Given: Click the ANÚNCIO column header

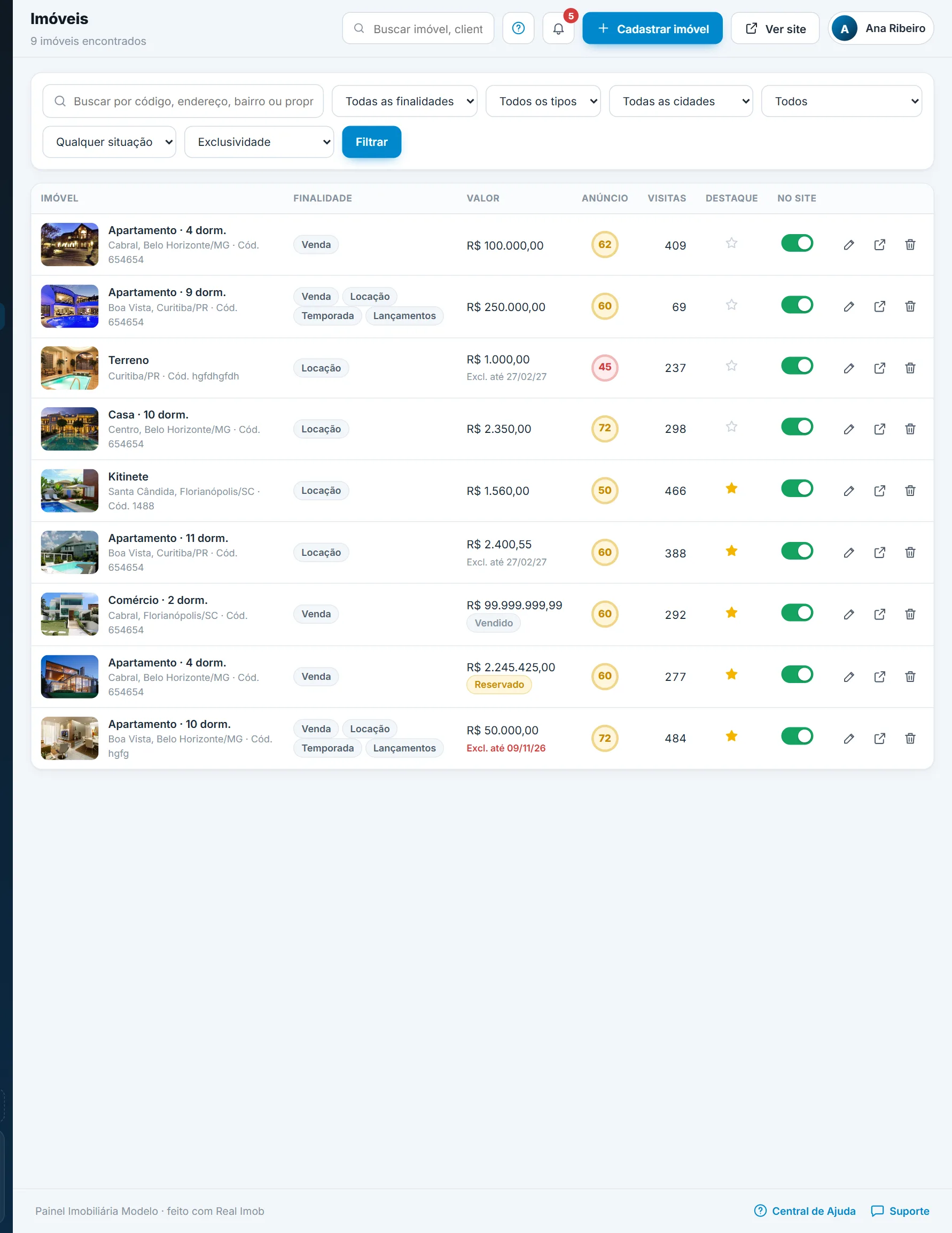Looking at the screenshot, I should (x=604, y=198).
